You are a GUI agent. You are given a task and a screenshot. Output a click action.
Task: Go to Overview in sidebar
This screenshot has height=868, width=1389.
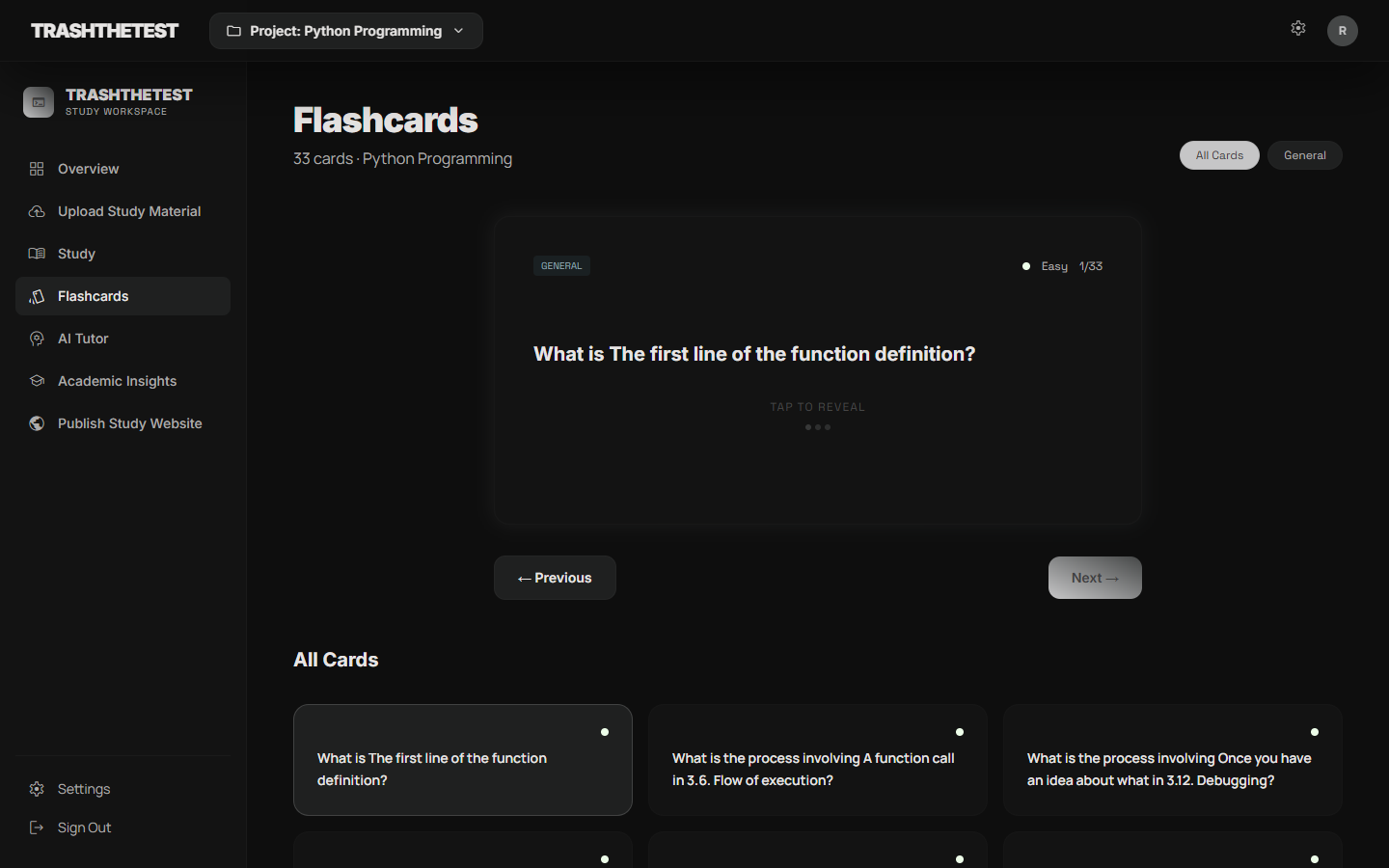click(123, 169)
